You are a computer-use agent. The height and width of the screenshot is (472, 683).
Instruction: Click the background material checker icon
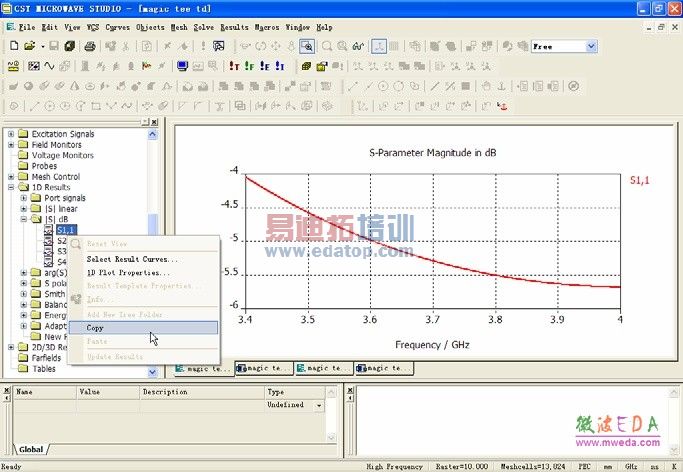click(x=34, y=66)
